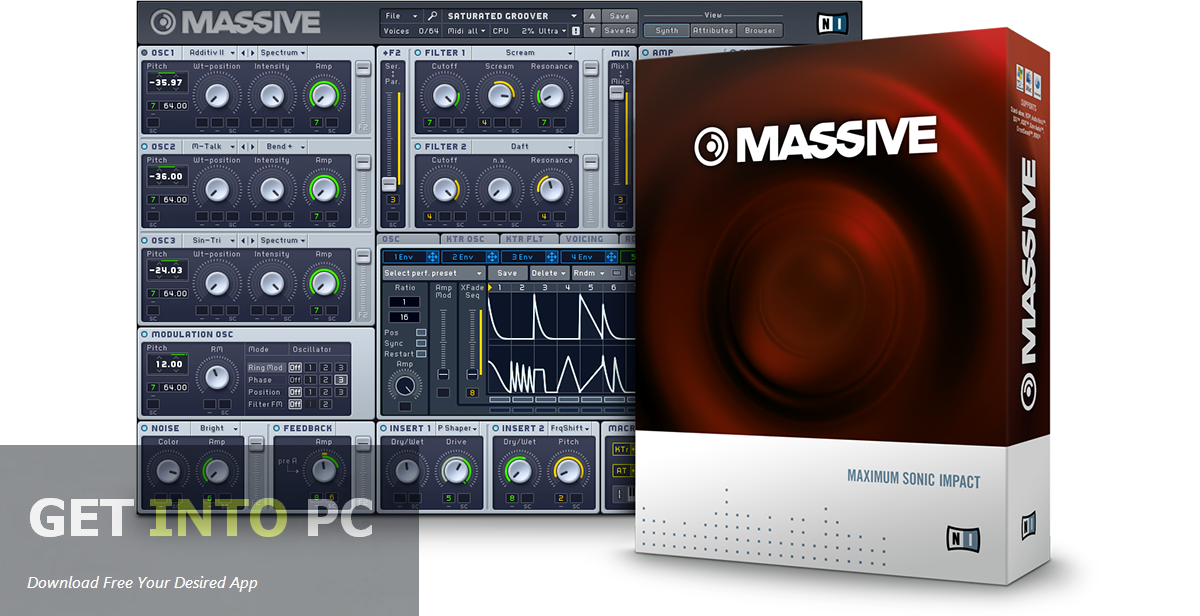The image size is (1200, 616).
Task: Switch to the Voicing tab
Action: (x=588, y=240)
